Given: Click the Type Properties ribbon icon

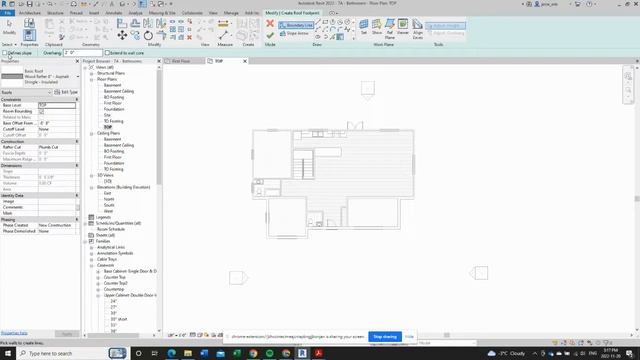Looking at the screenshot, I should coord(29,23).
